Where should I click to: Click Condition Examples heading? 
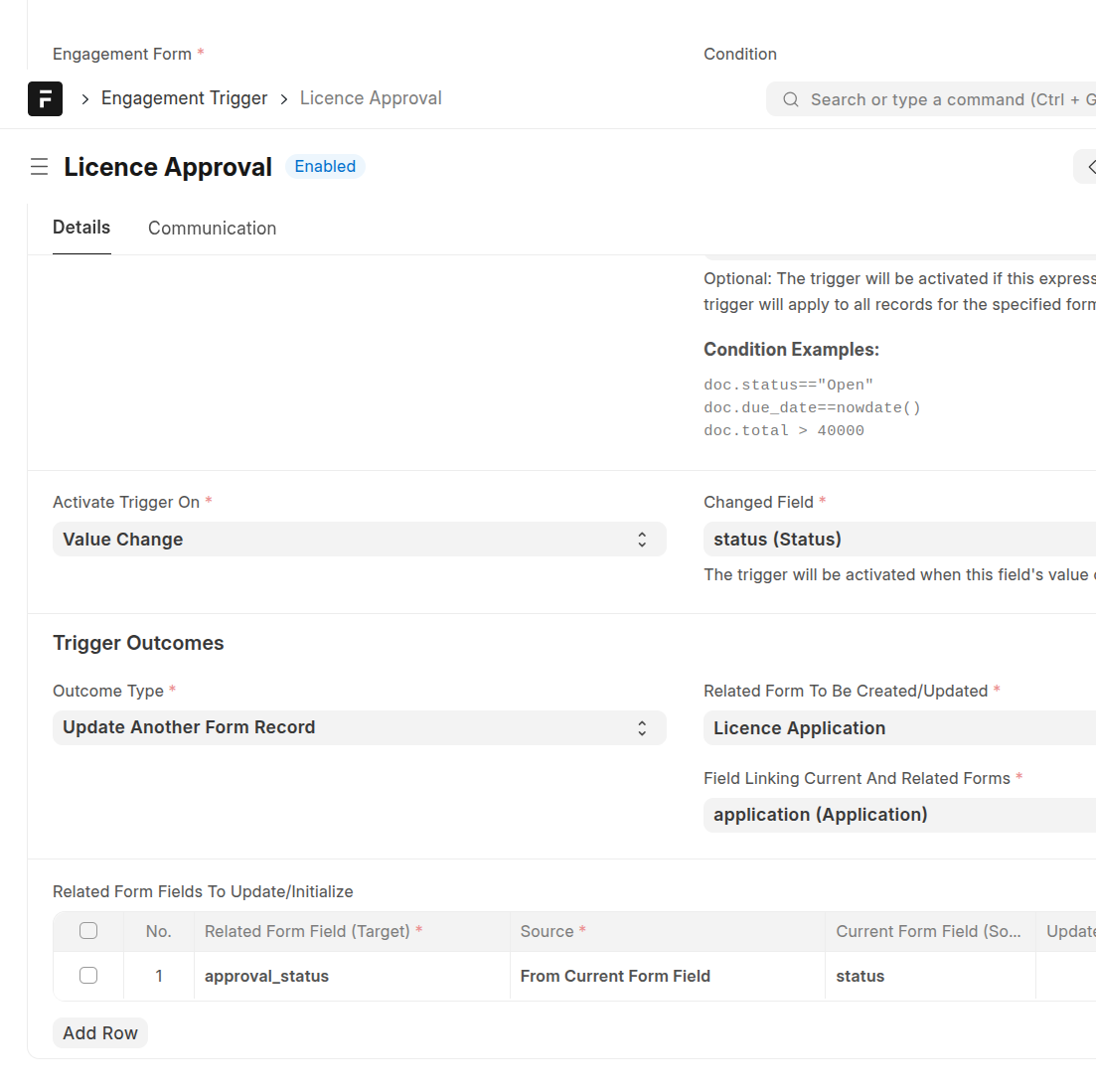791,350
